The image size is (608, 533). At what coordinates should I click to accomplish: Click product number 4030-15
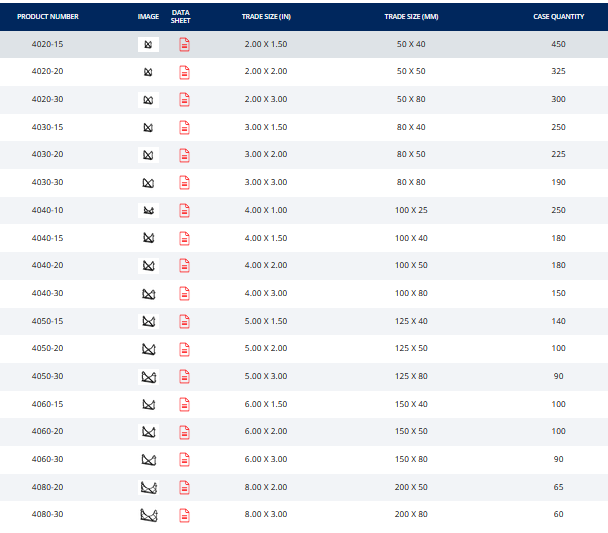click(48, 127)
